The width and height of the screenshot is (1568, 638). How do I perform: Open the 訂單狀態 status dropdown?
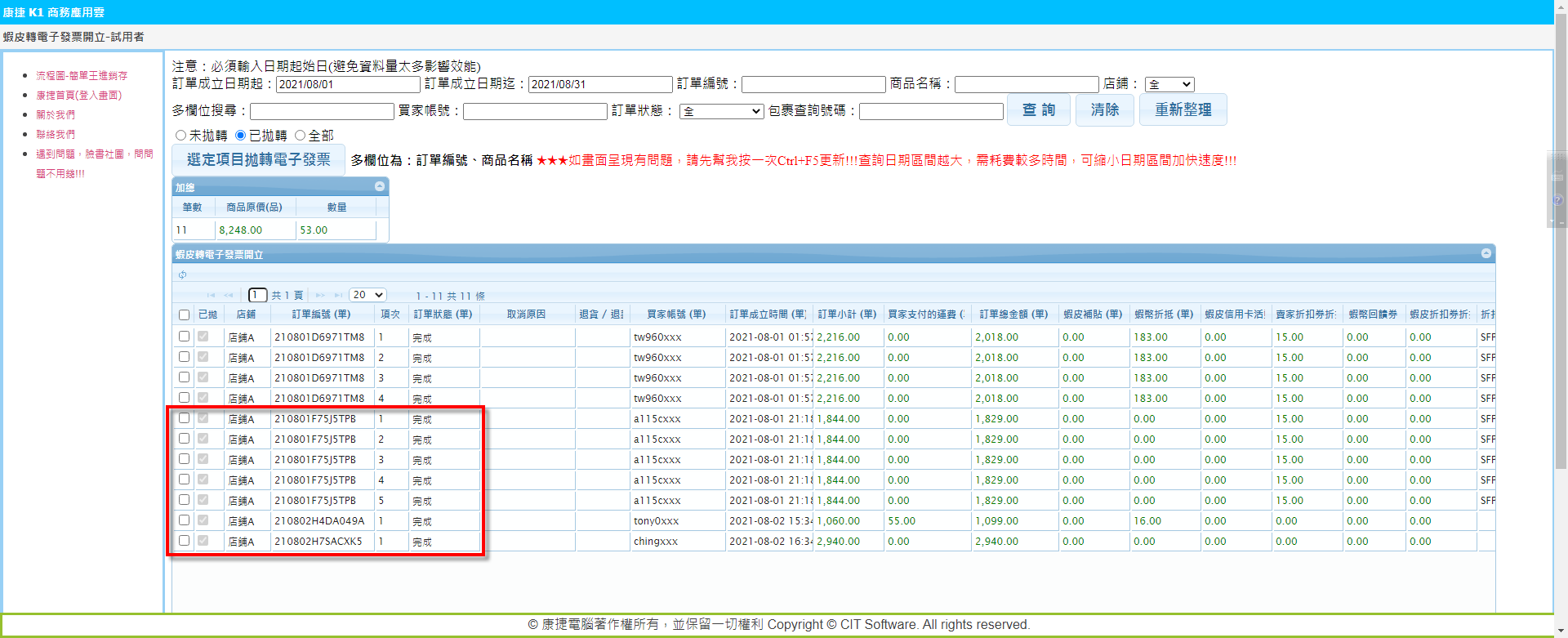pos(721,111)
